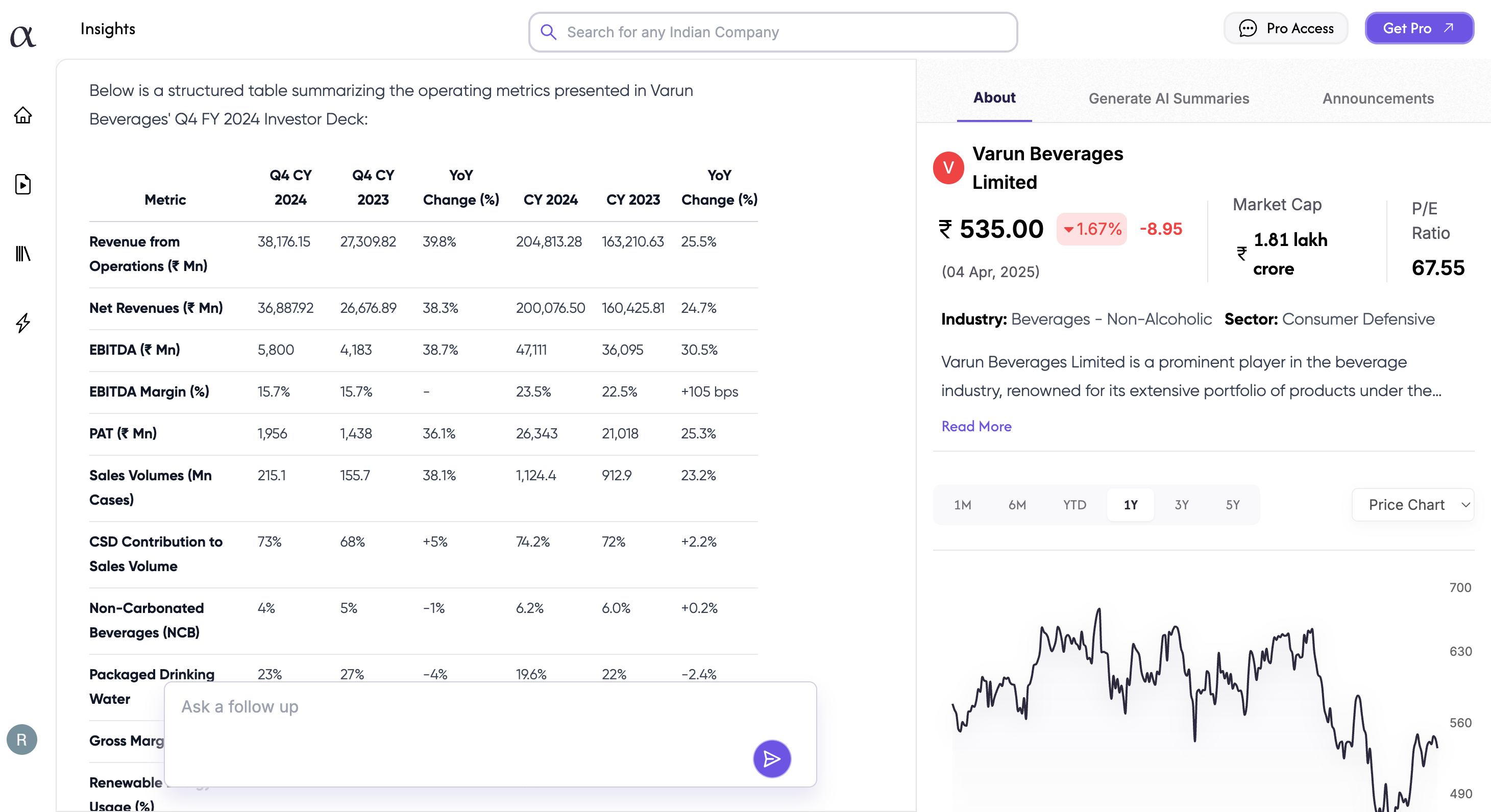Click the Varun Beverages Limited title
Image resolution: width=1491 pixels, height=812 pixels.
pyautogui.click(x=1047, y=167)
